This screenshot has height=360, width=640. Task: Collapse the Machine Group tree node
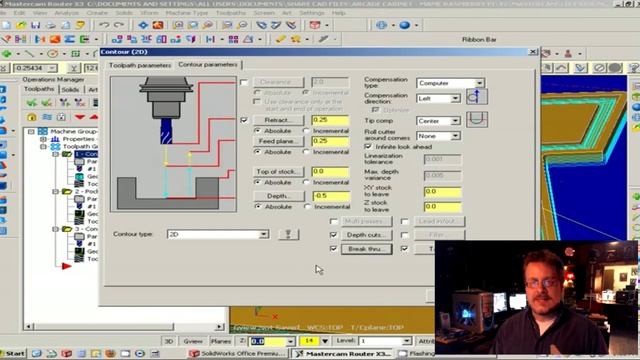tap(31, 131)
